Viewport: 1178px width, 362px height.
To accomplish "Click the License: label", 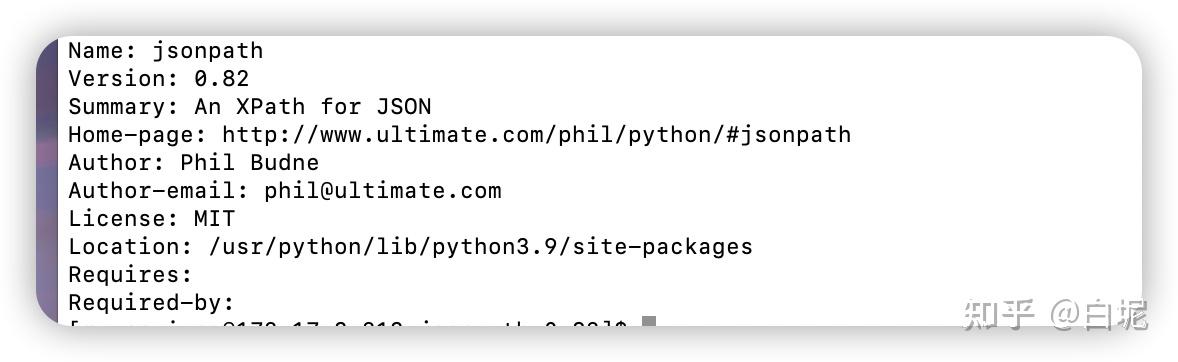I will (124, 219).
